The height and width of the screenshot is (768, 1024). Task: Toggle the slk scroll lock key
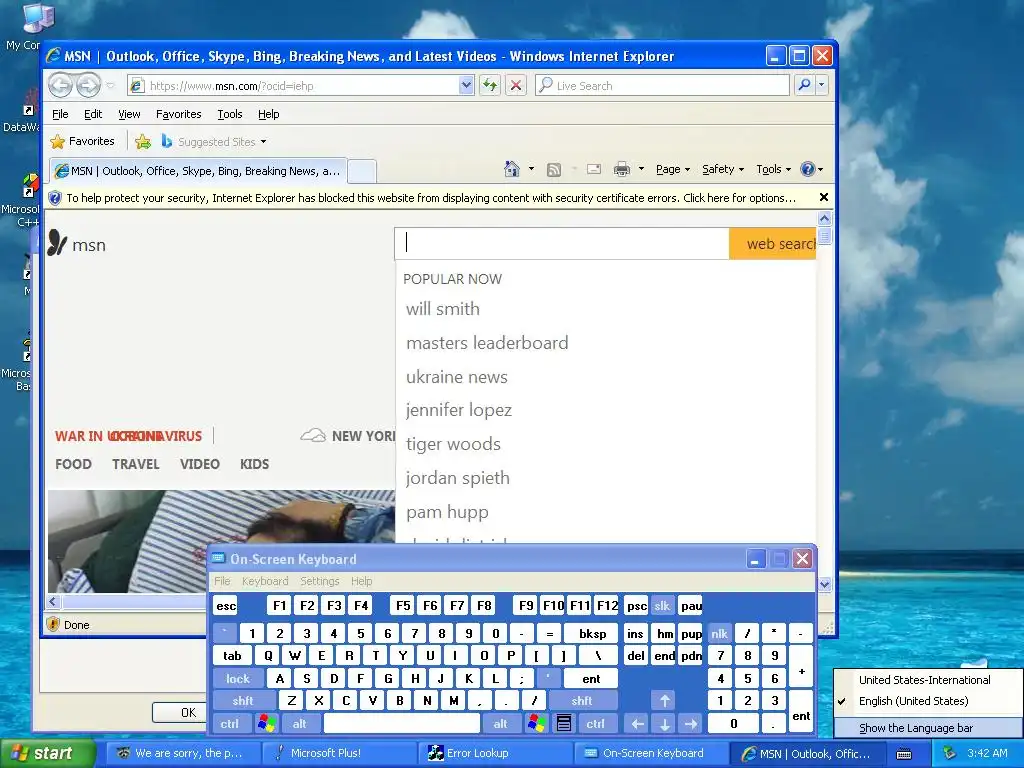(x=662, y=605)
